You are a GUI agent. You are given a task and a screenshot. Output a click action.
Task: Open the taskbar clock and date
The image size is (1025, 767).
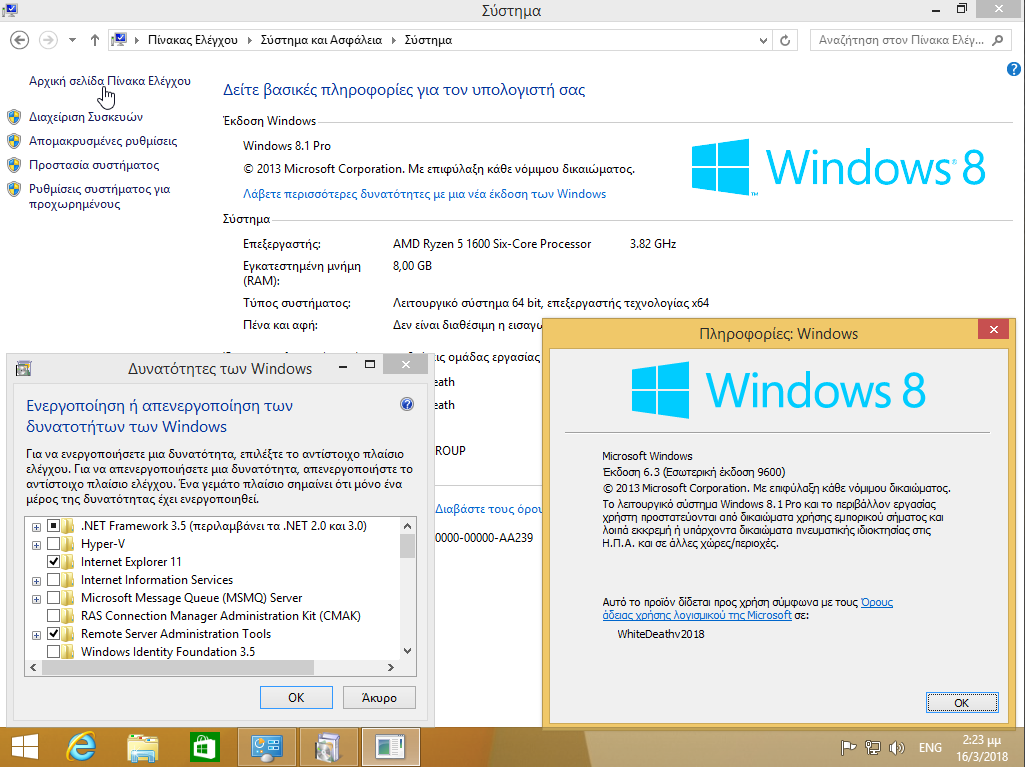(982, 748)
